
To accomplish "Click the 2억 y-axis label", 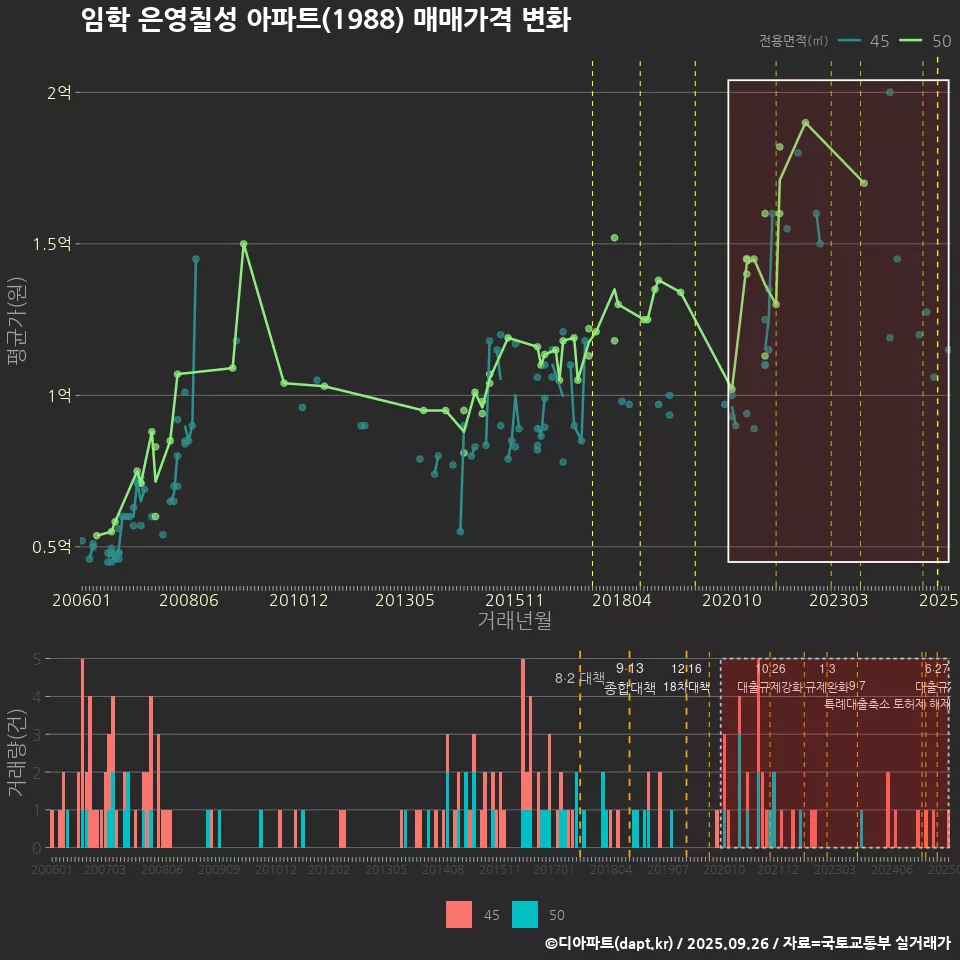I will 59,93.
